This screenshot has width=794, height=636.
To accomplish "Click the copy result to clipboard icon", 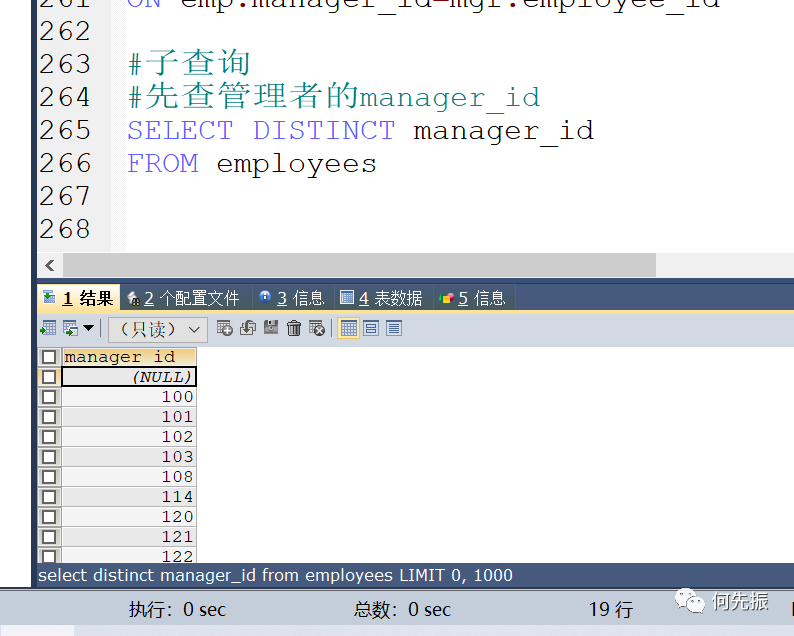I will (70, 329).
